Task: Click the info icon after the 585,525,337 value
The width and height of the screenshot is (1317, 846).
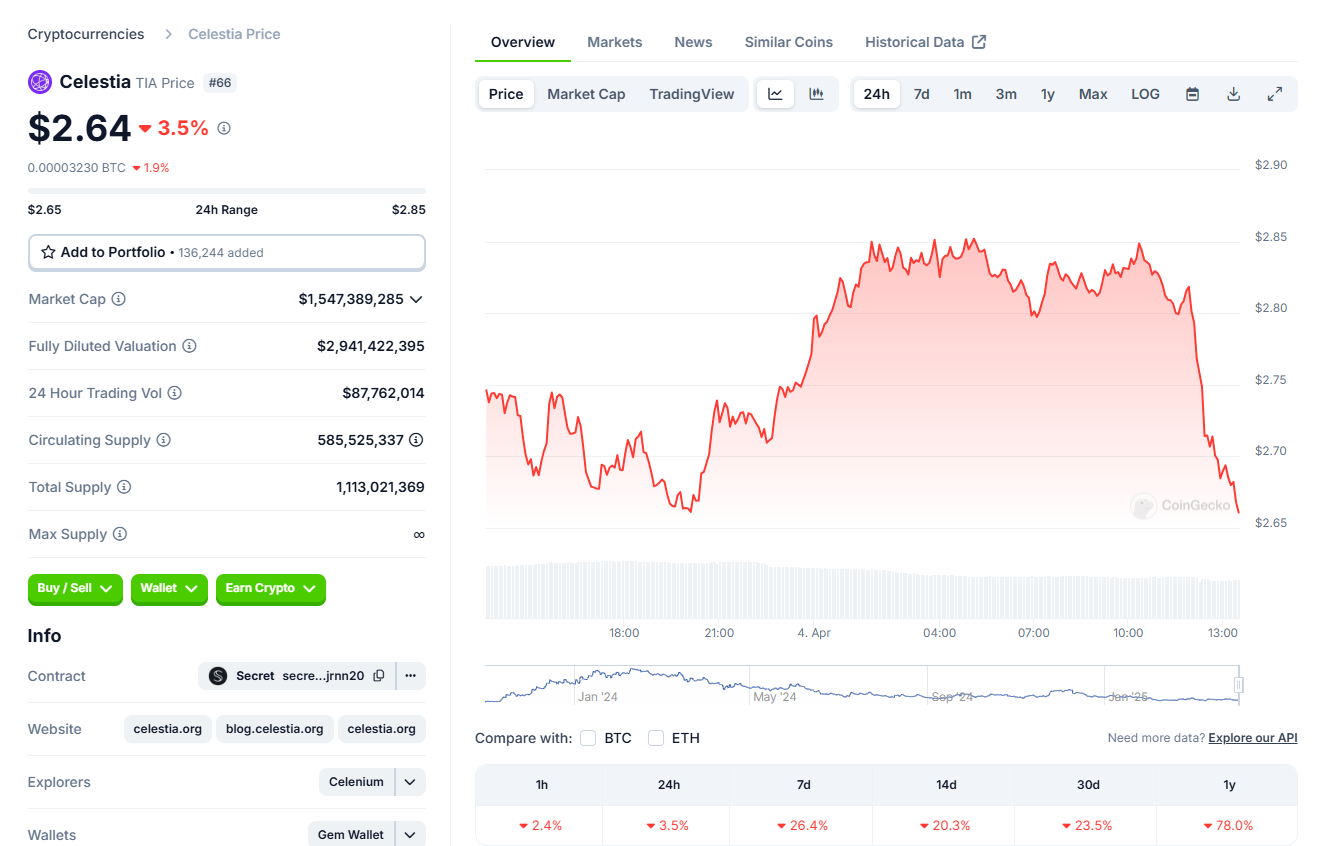Action: click(416, 440)
